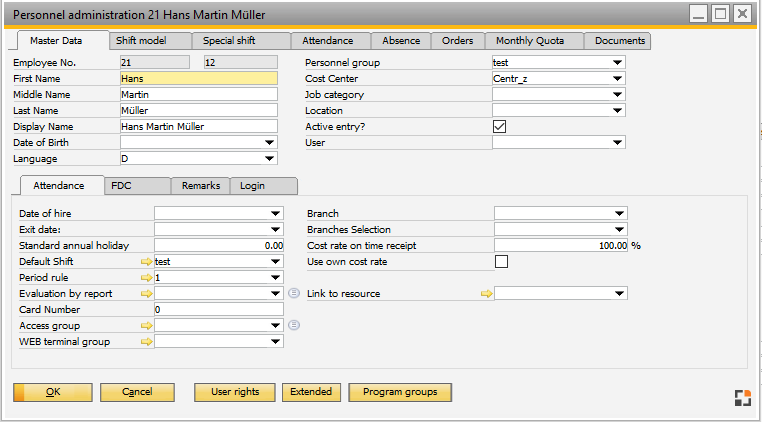Open the Date of hire dropdown
The image size is (762, 422).
[x=276, y=214]
